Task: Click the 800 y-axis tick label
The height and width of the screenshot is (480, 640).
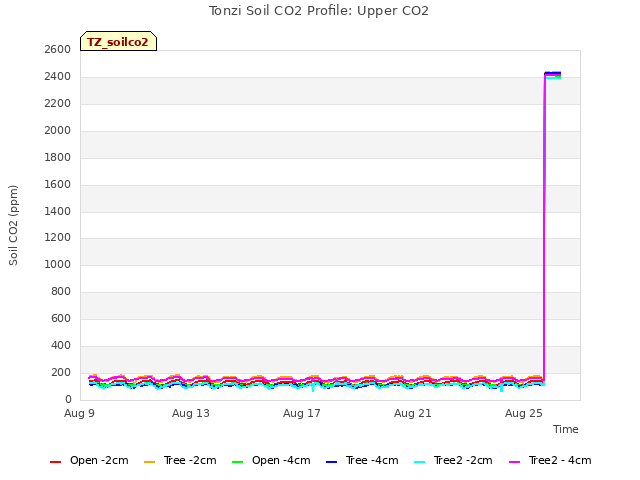Action: (x=61, y=291)
